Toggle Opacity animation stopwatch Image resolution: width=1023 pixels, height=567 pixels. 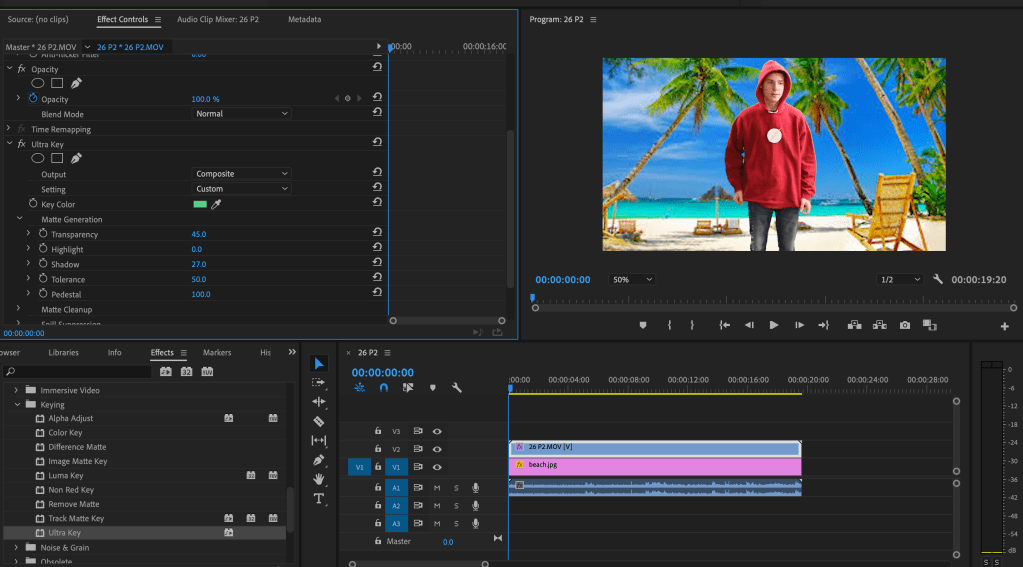(x=33, y=99)
